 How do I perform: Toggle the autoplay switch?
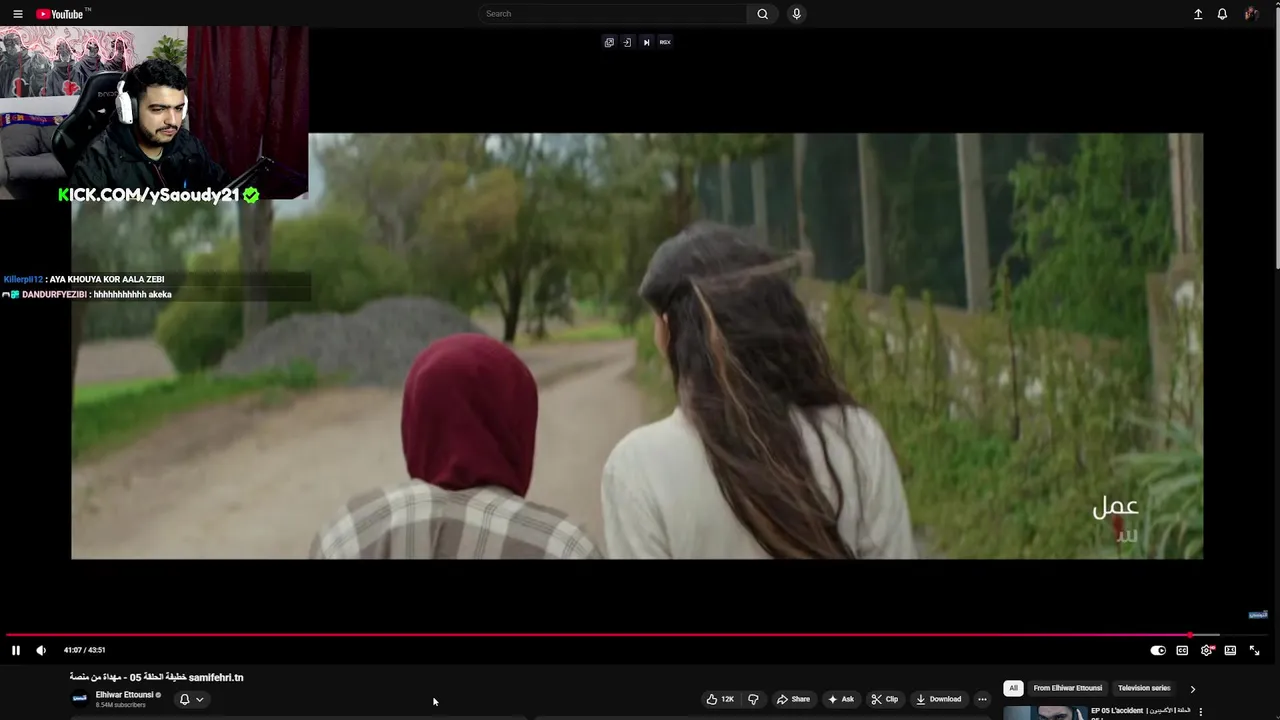coord(1158,650)
